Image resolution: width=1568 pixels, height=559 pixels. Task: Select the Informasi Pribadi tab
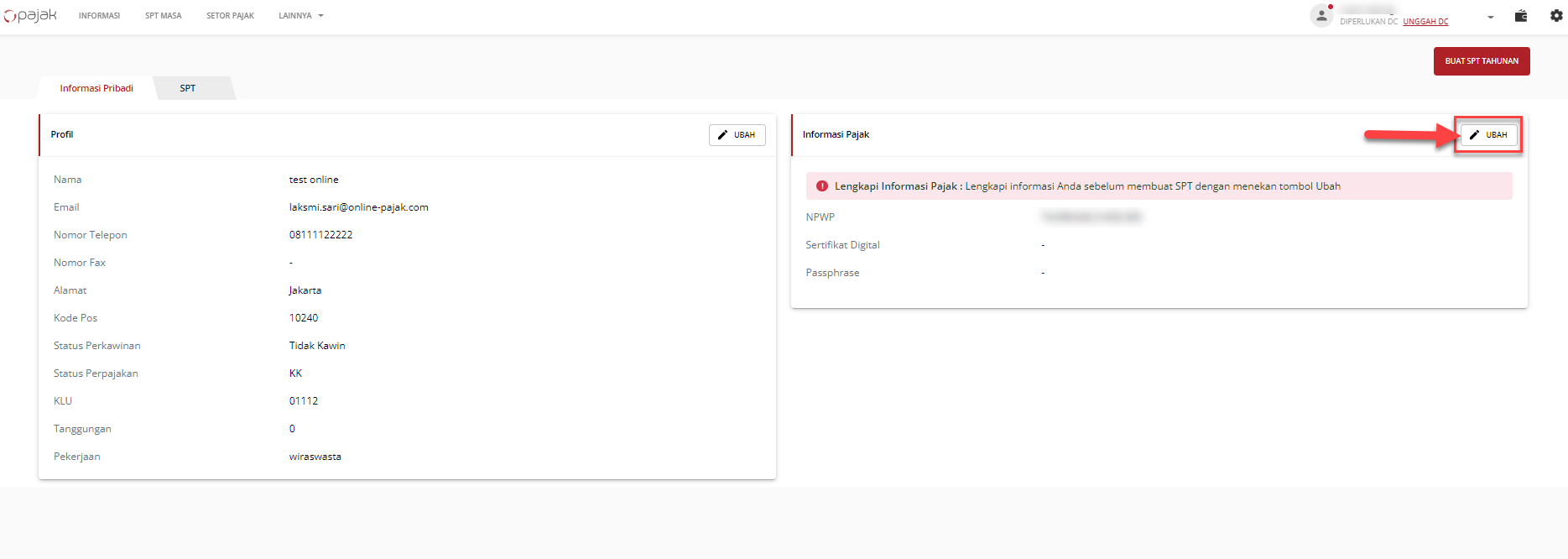pyautogui.click(x=96, y=88)
